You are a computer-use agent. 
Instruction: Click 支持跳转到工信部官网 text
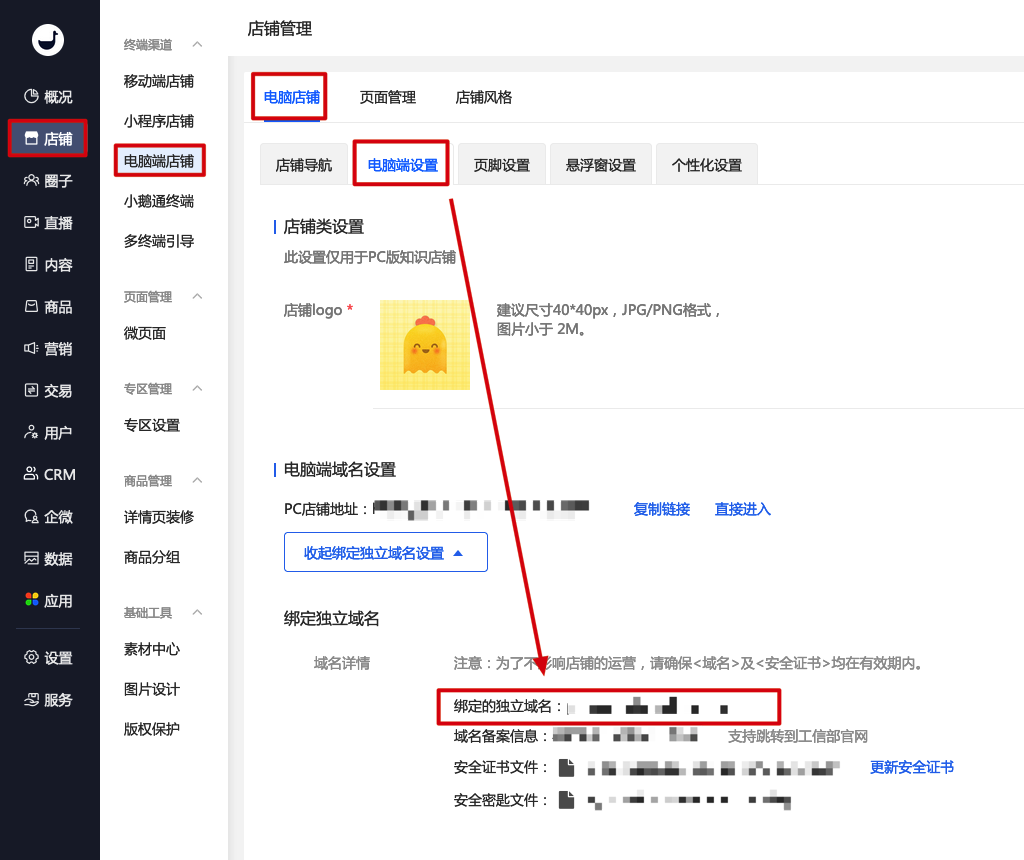tap(798, 737)
